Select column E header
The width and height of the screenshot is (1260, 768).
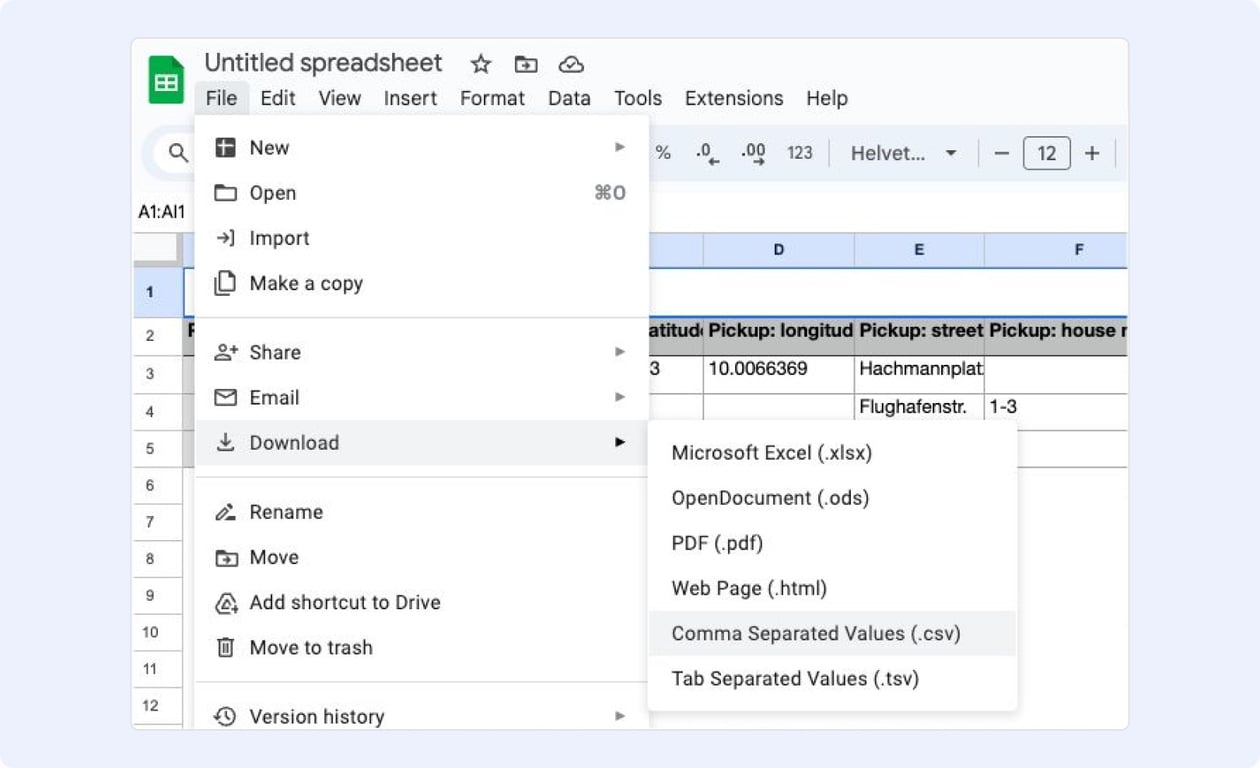point(919,250)
